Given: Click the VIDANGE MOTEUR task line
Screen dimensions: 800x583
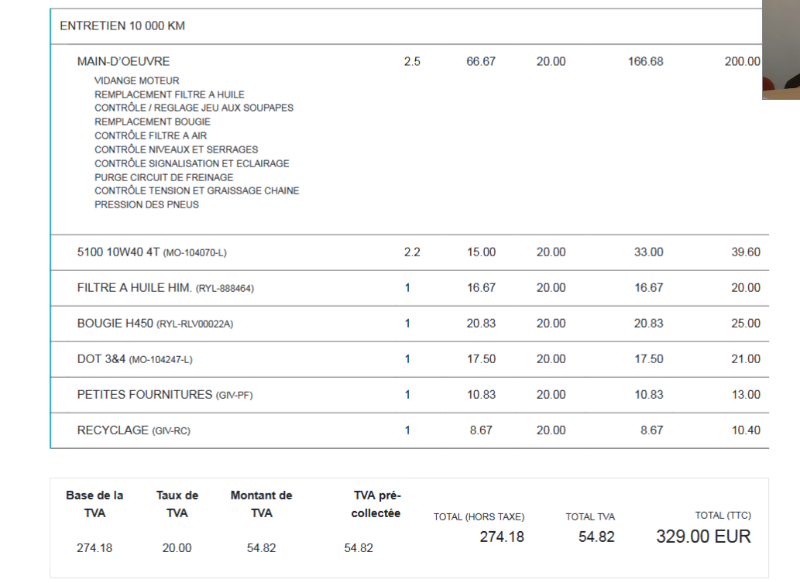Looking at the screenshot, I should (137, 80).
